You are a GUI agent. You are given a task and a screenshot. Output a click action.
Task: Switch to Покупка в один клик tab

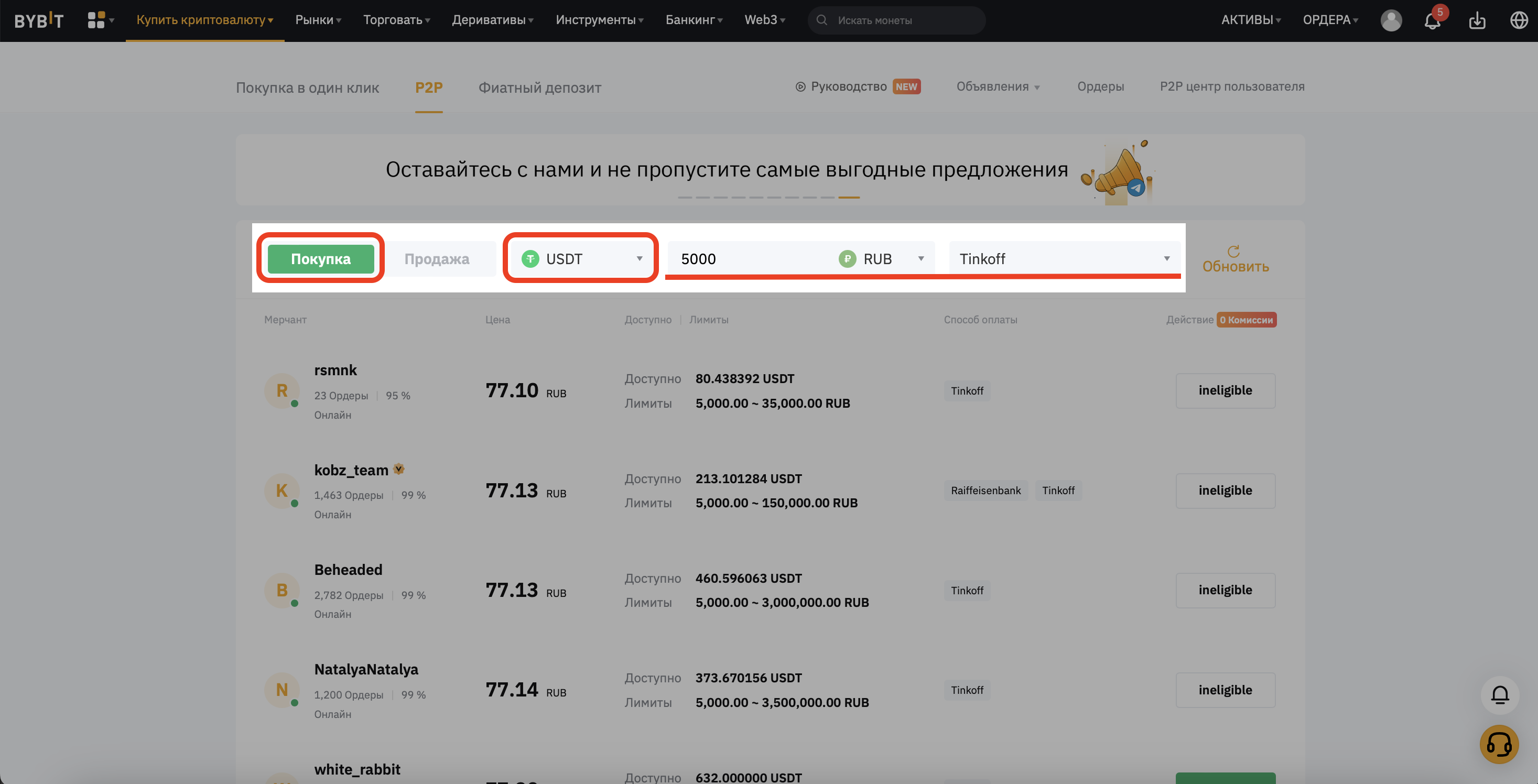[x=308, y=88]
